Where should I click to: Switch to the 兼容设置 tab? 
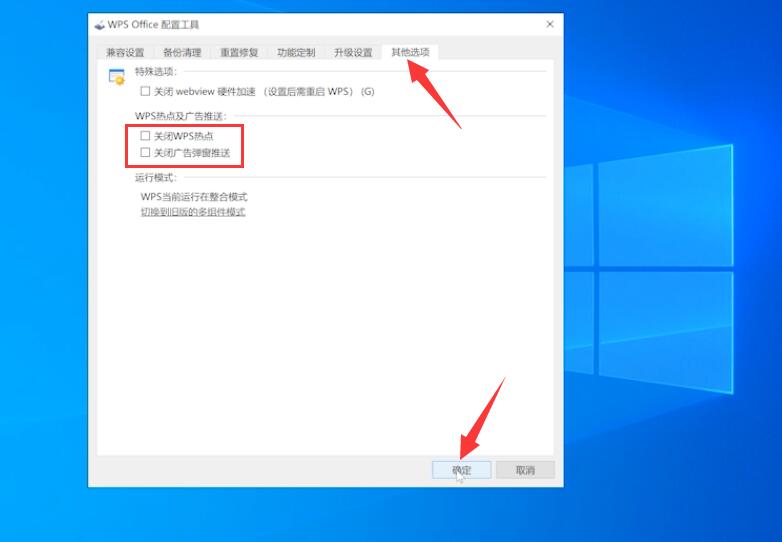coord(125,52)
